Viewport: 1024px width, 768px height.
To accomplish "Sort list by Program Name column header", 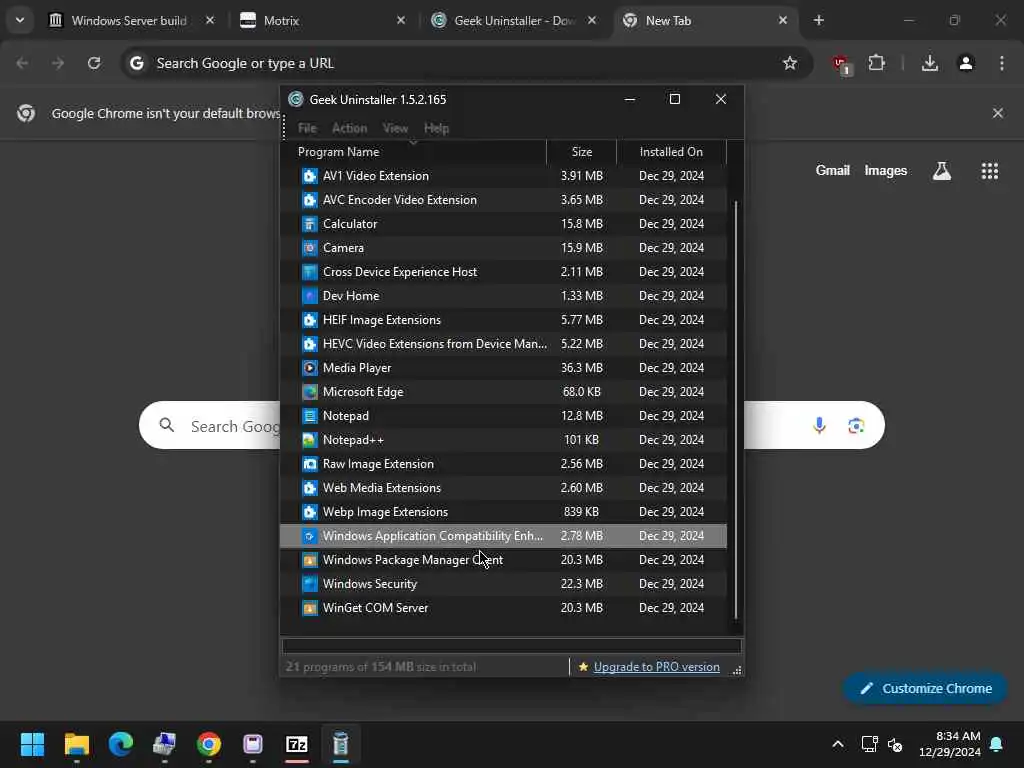I will point(413,152).
